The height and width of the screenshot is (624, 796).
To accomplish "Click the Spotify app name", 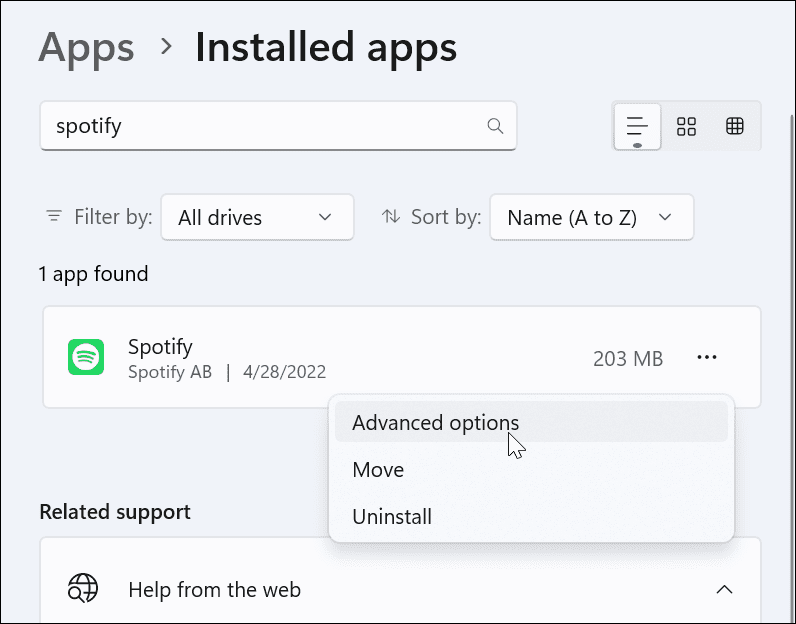I will click(160, 347).
